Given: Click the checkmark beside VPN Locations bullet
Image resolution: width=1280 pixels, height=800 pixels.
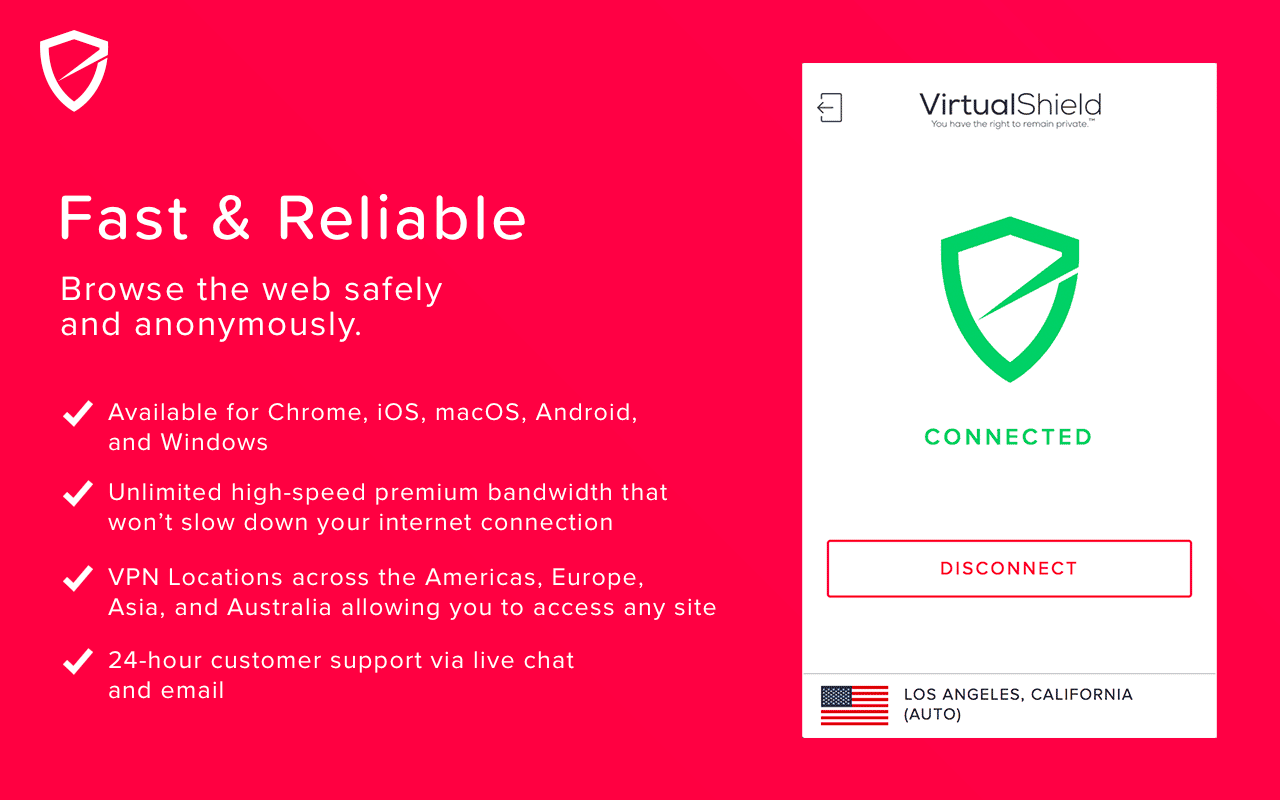Looking at the screenshot, I should point(77,577).
